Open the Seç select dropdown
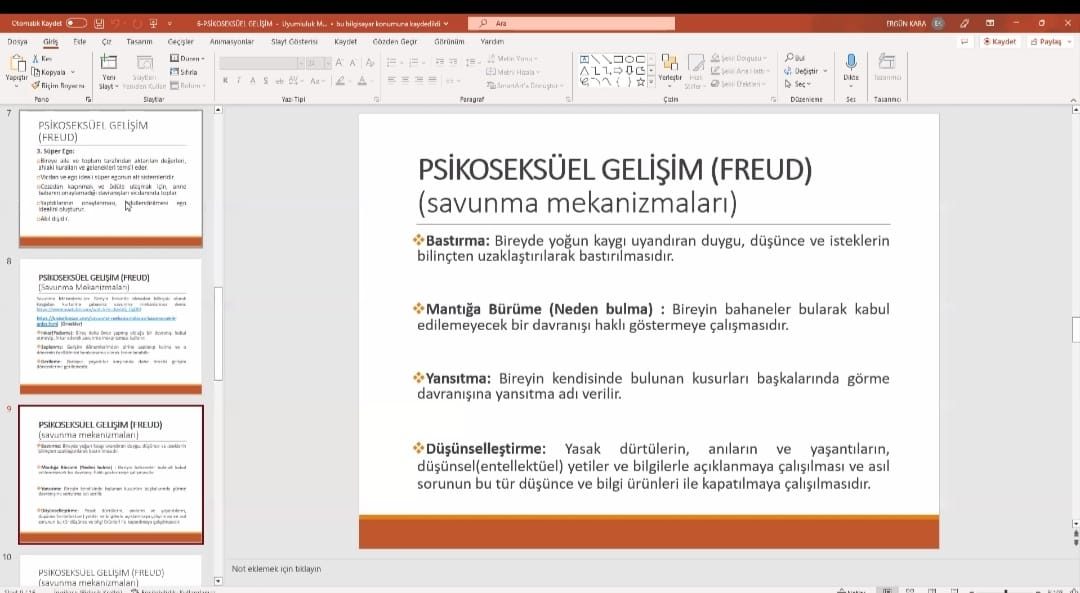 [x=798, y=85]
